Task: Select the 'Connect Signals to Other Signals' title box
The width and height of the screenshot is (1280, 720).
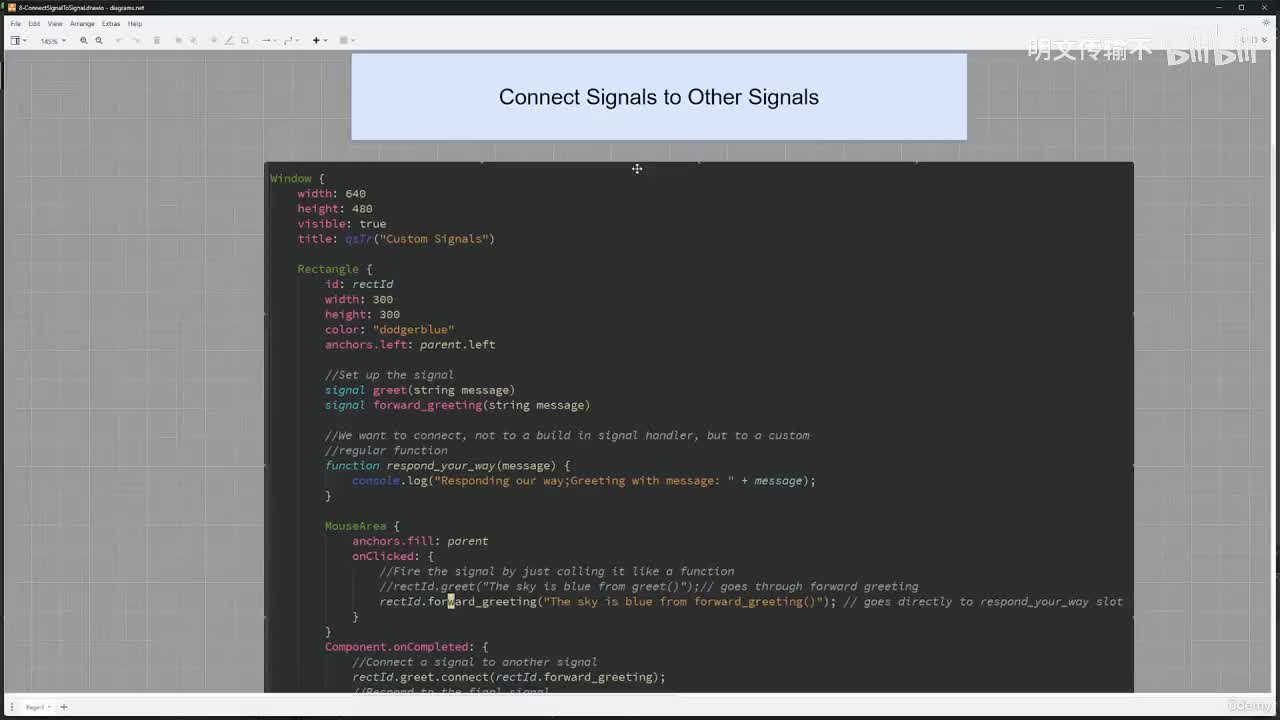Action: 659,97
